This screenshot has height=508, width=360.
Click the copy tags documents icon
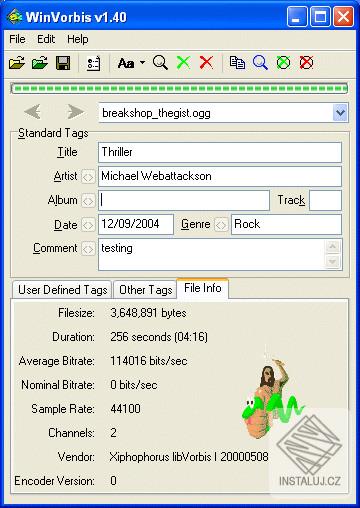[x=237, y=63]
